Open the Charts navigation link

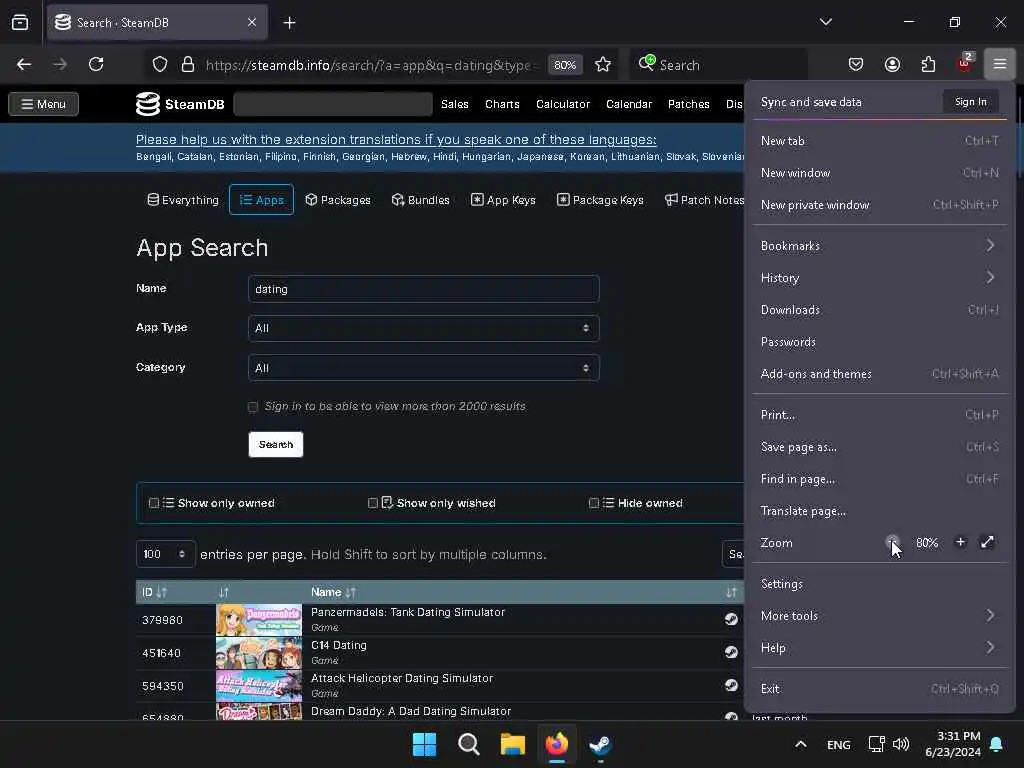point(502,104)
